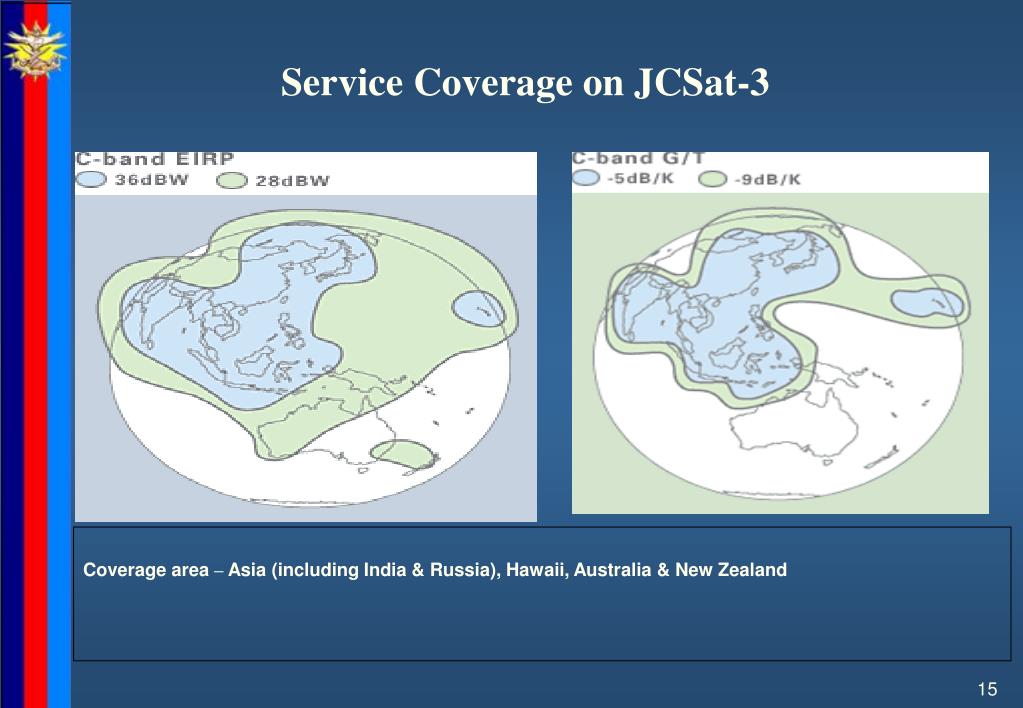This screenshot has height=708, width=1023.
Task: Click the 'C-band G/T' map heading
Action: (639, 159)
